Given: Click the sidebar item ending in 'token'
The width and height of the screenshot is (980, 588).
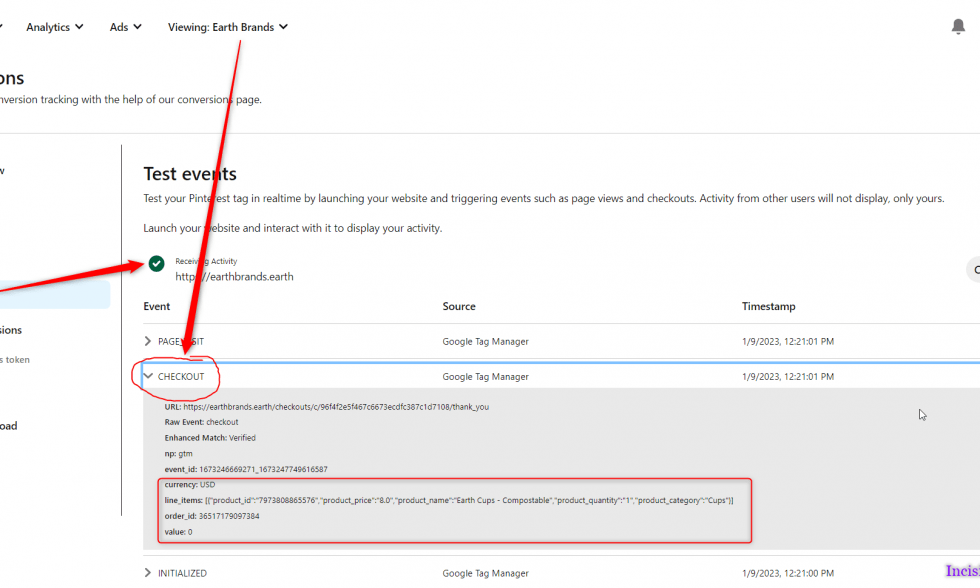Looking at the screenshot, I should (15, 360).
